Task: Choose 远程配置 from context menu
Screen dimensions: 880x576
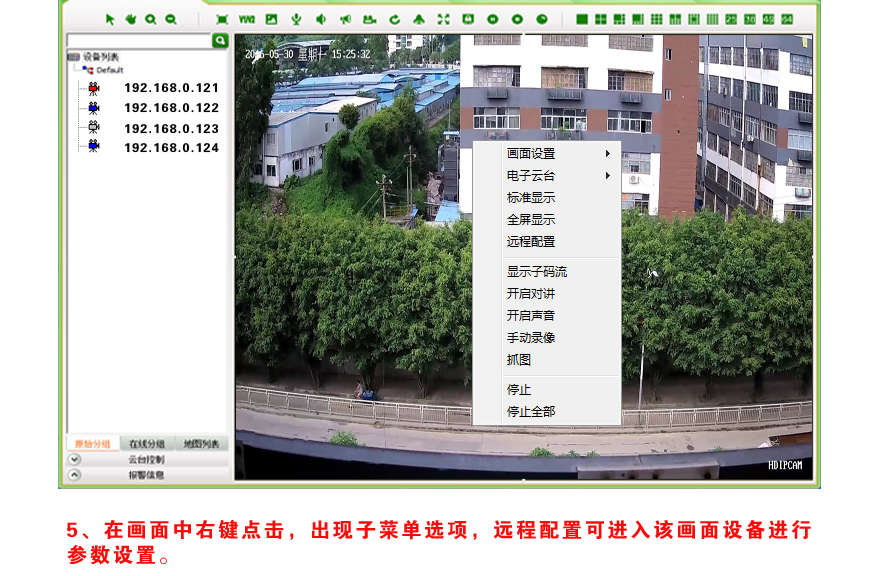Action: point(531,242)
